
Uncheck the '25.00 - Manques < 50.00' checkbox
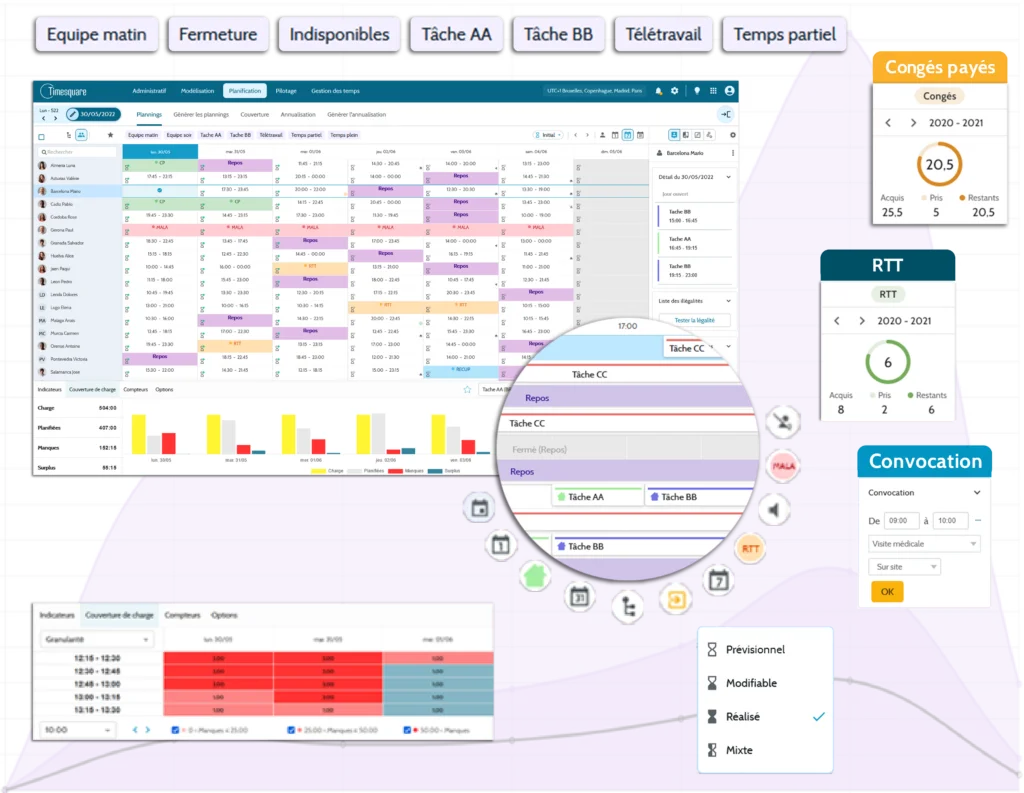292,730
